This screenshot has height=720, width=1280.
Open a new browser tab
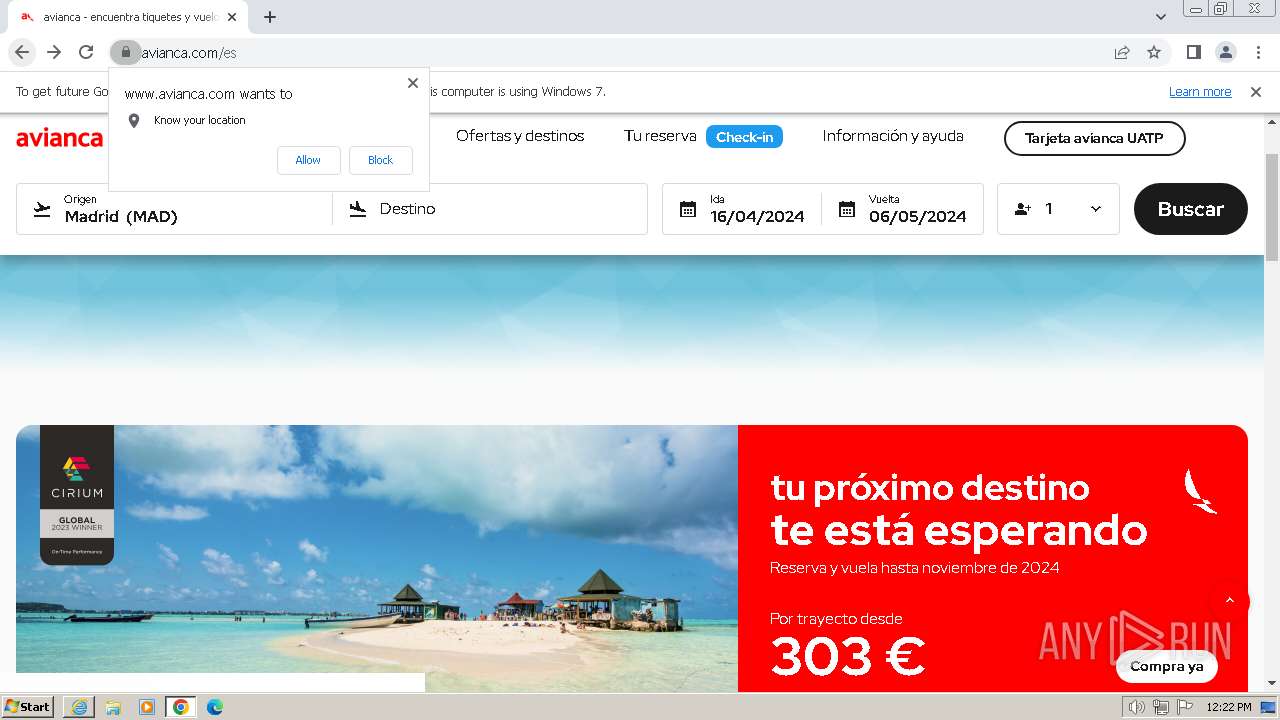coord(270,17)
